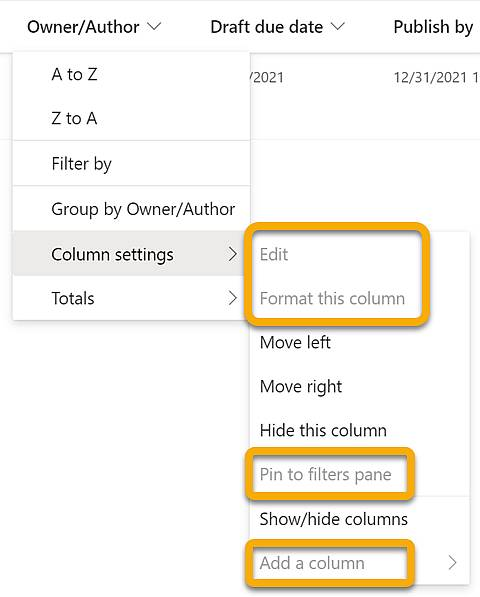Choose Format this column
This screenshot has width=480, height=597.
pos(332,298)
